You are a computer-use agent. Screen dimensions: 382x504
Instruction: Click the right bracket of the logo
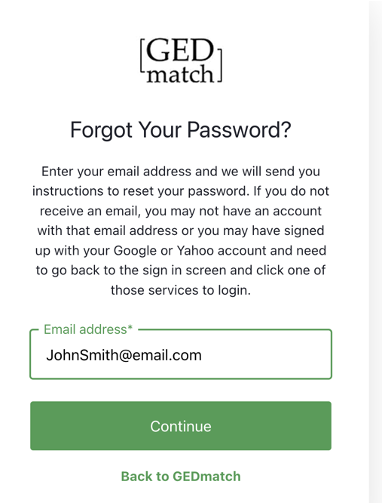pos(220,65)
